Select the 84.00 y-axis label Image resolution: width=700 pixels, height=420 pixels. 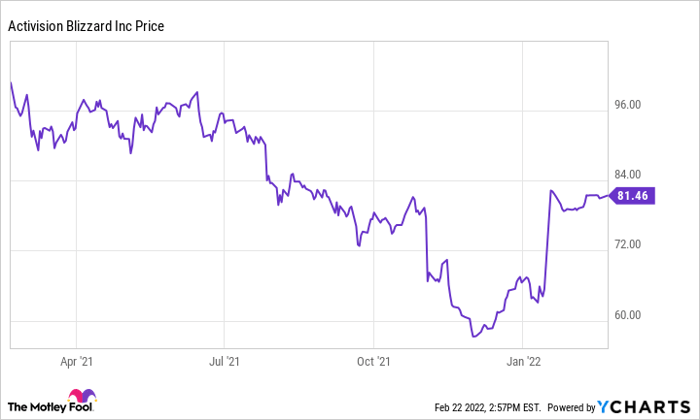coord(632,175)
